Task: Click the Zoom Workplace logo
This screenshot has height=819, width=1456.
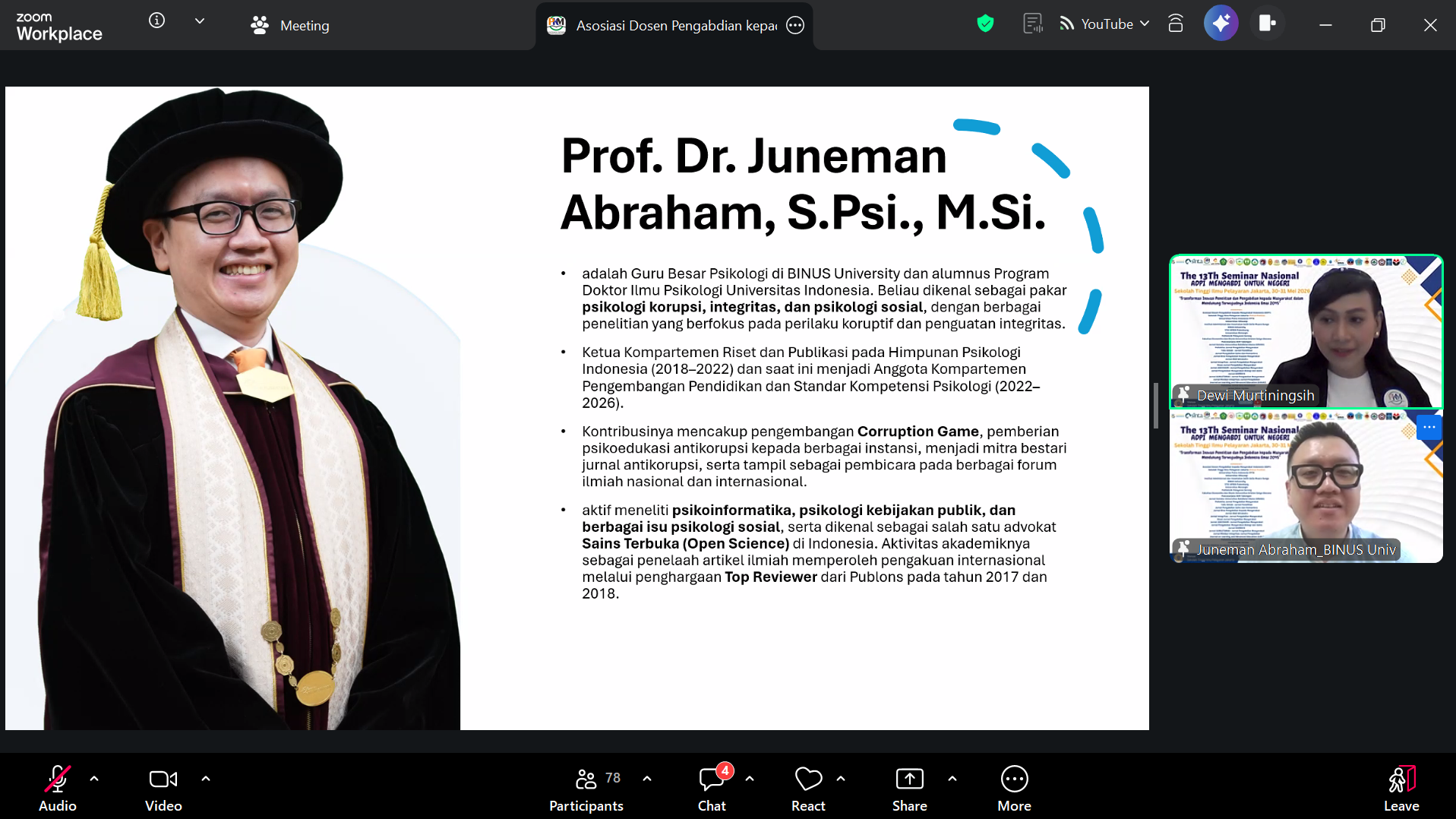Action: tap(59, 27)
